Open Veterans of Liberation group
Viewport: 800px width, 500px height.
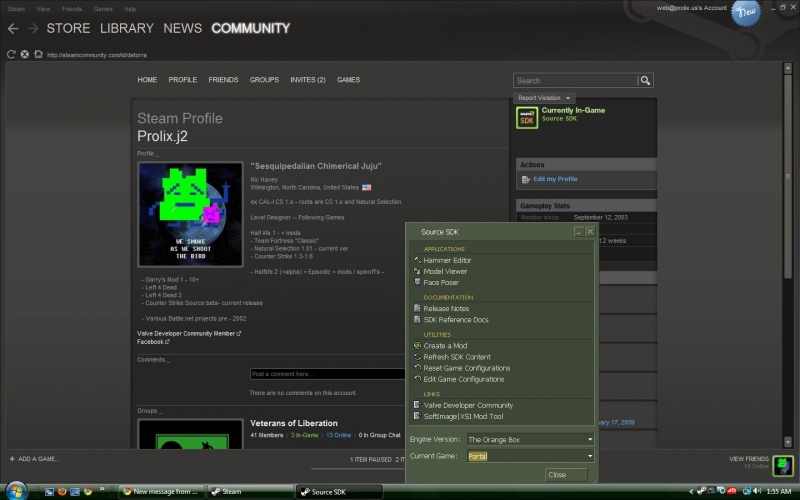click(293, 423)
